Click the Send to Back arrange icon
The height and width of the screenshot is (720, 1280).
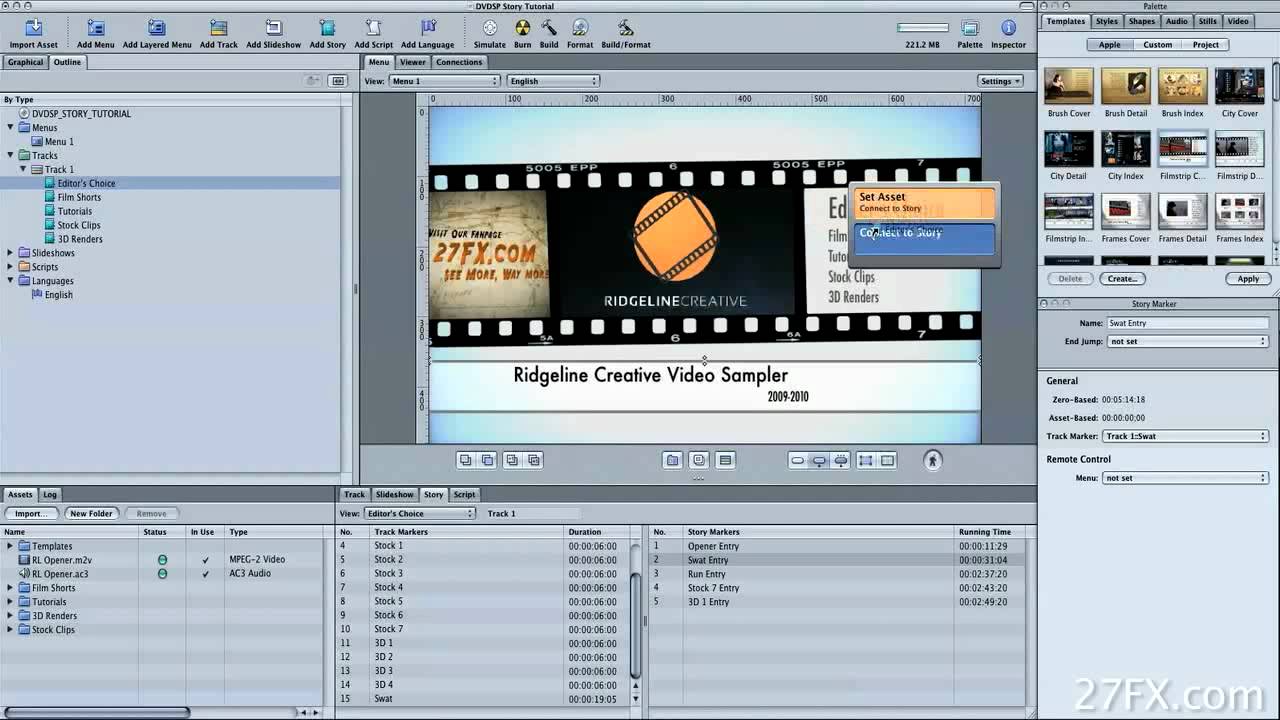[x=488, y=460]
